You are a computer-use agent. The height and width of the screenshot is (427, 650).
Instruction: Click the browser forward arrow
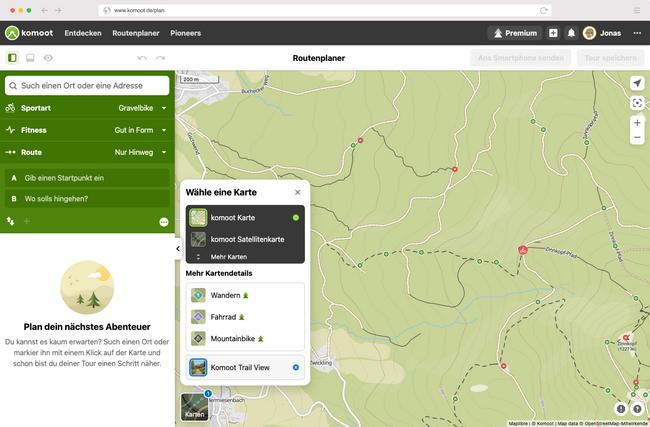[x=58, y=10]
